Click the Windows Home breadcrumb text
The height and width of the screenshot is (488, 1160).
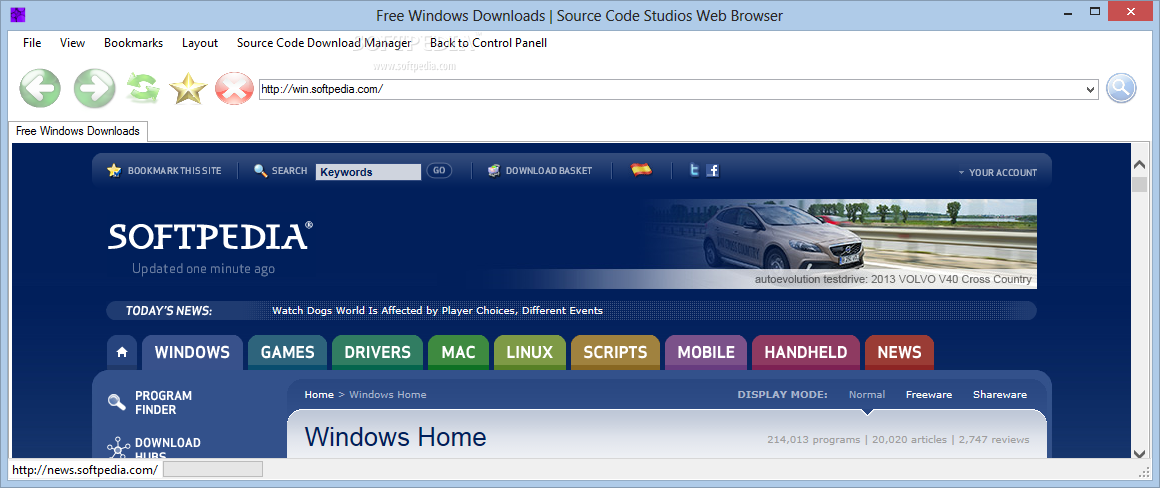tap(388, 394)
